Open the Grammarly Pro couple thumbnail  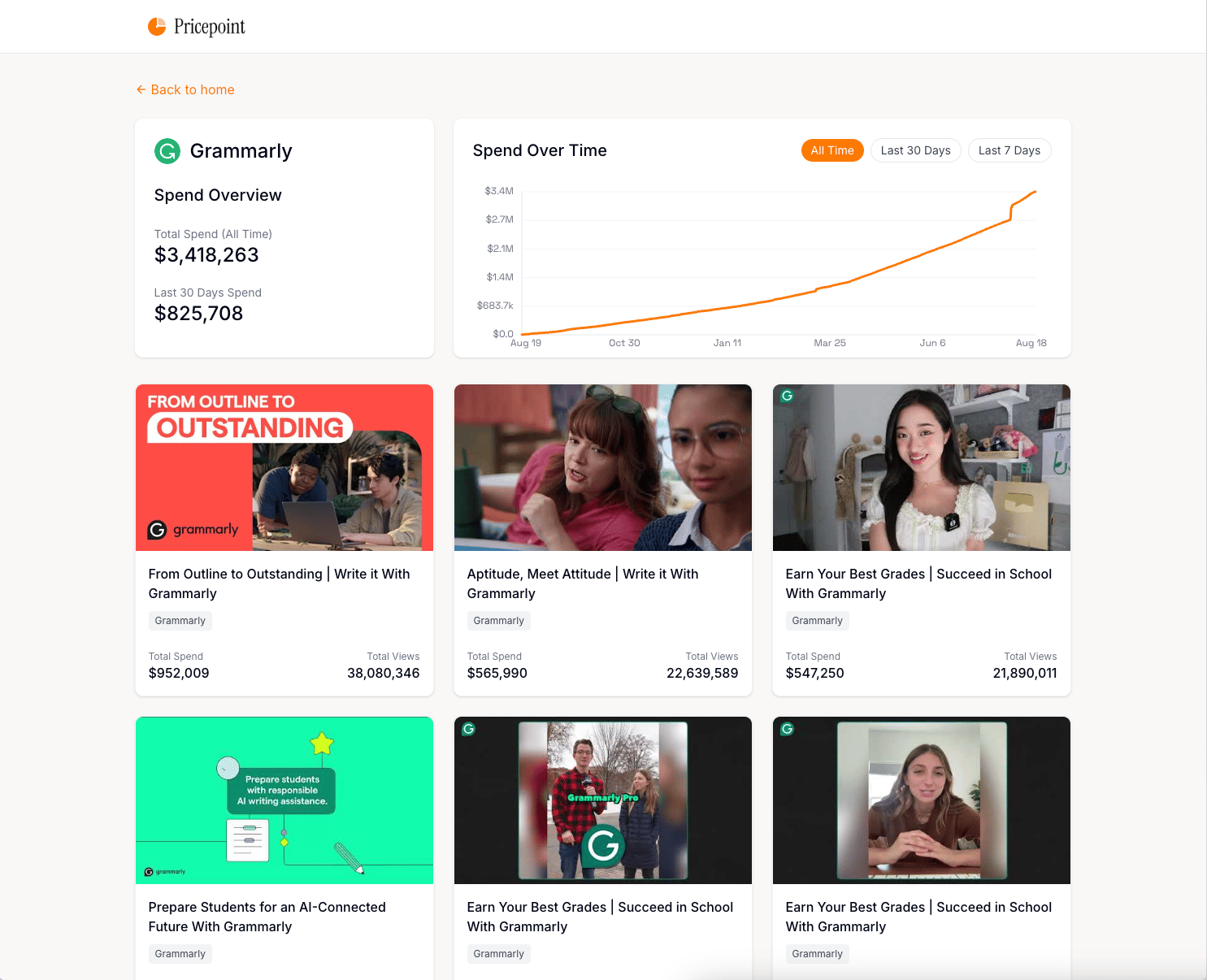tap(603, 800)
